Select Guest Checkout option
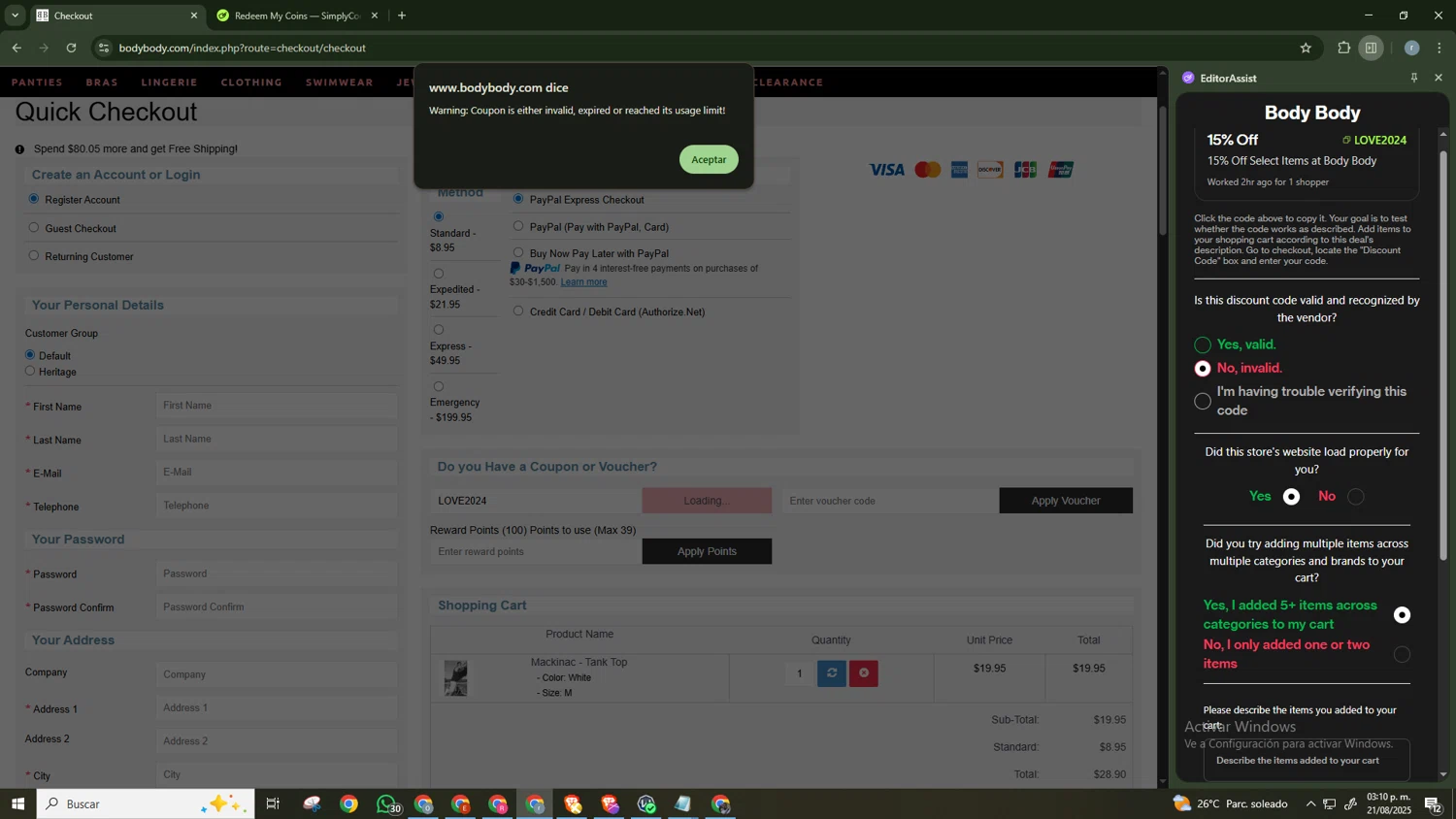1456x819 pixels. point(34,228)
